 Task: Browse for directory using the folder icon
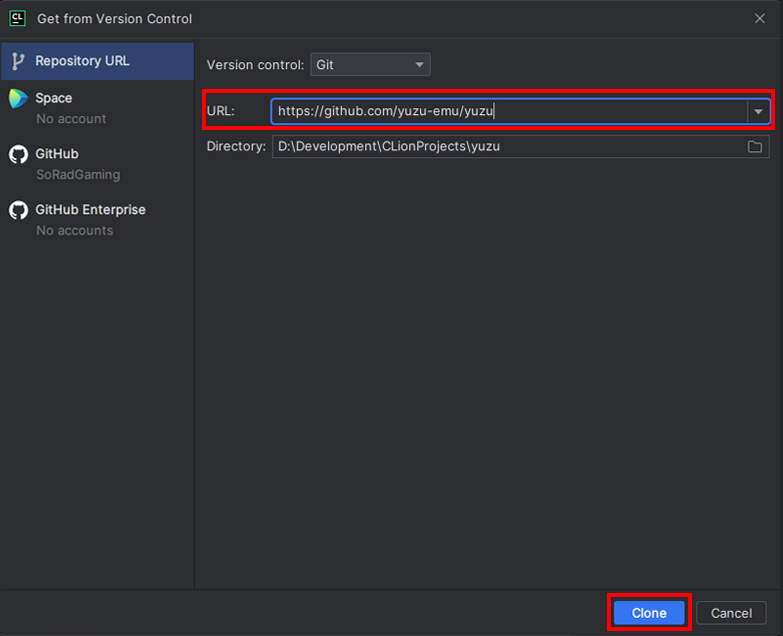[x=755, y=147]
